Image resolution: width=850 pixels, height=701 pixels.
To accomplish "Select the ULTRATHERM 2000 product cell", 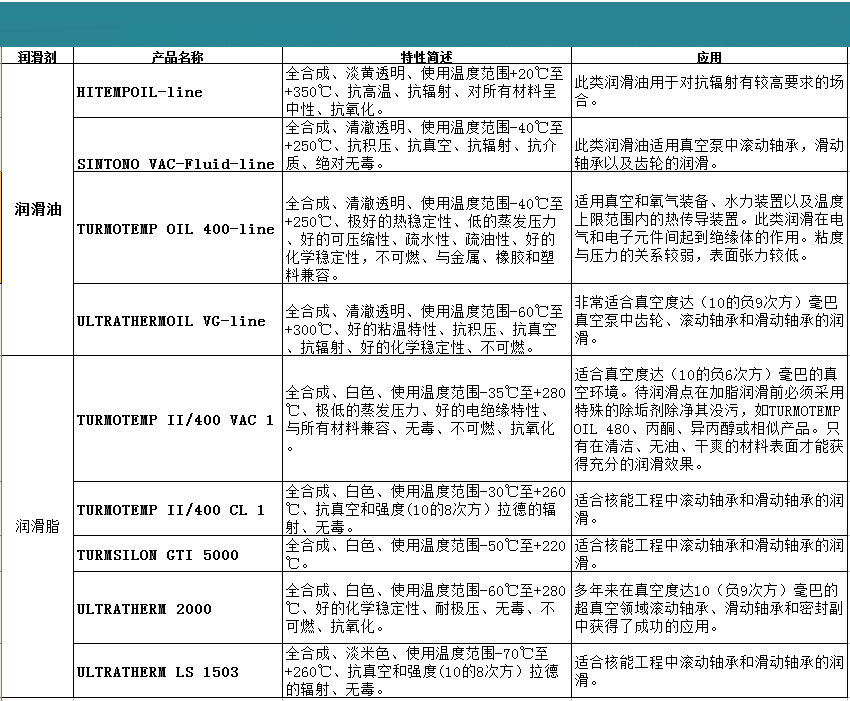I will point(178,608).
